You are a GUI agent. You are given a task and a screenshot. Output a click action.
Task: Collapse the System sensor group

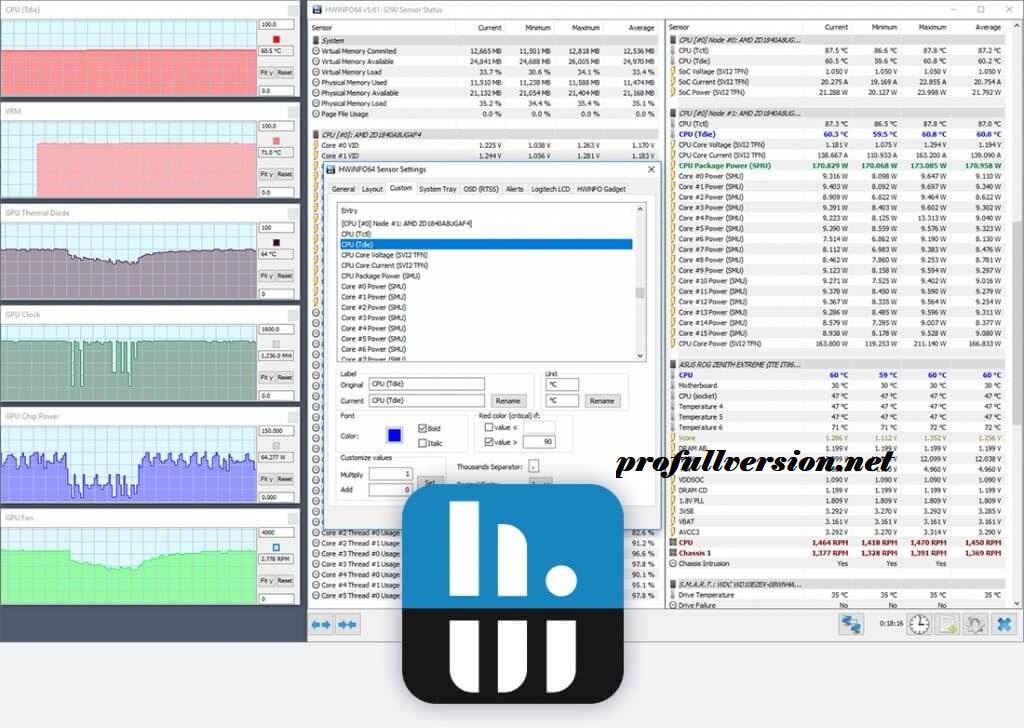point(317,38)
